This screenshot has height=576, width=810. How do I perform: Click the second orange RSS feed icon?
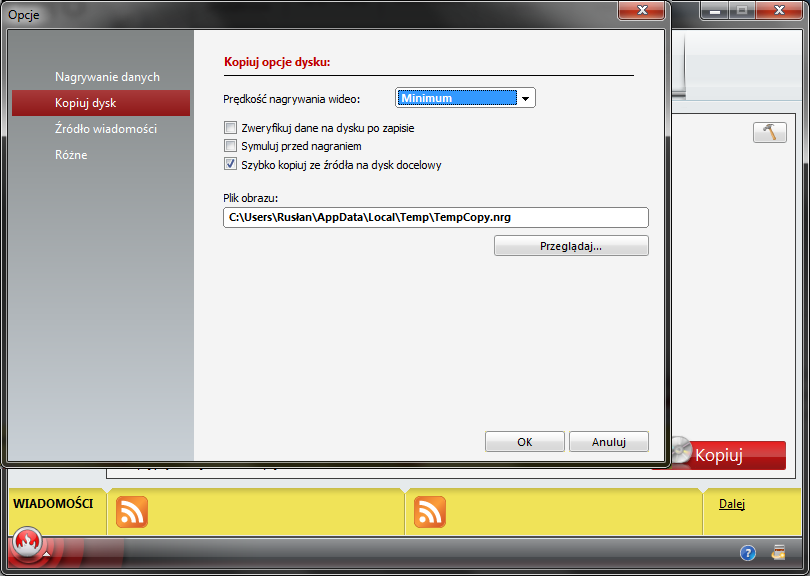coord(430,511)
